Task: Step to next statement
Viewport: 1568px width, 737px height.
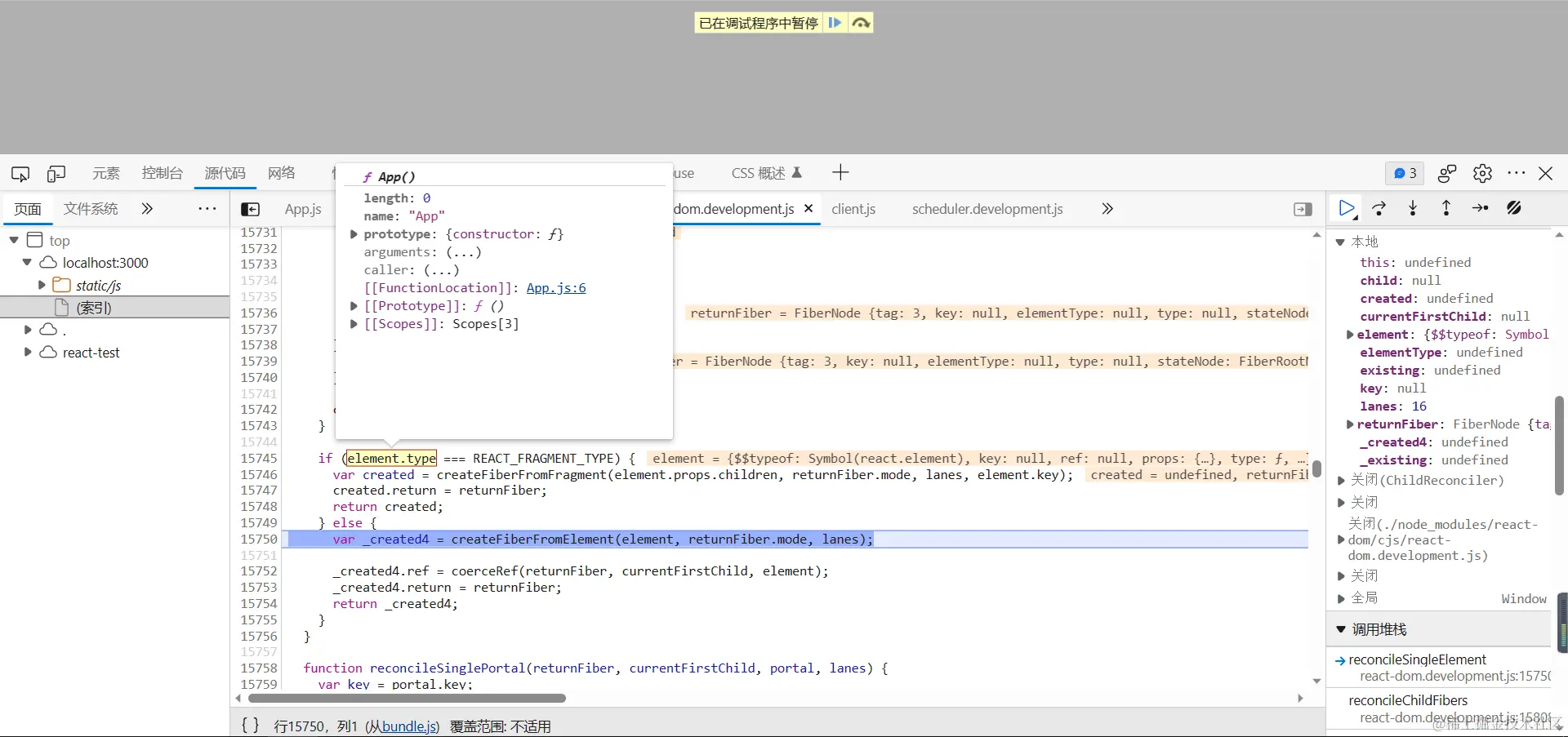Action: [x=1480, y=208]
